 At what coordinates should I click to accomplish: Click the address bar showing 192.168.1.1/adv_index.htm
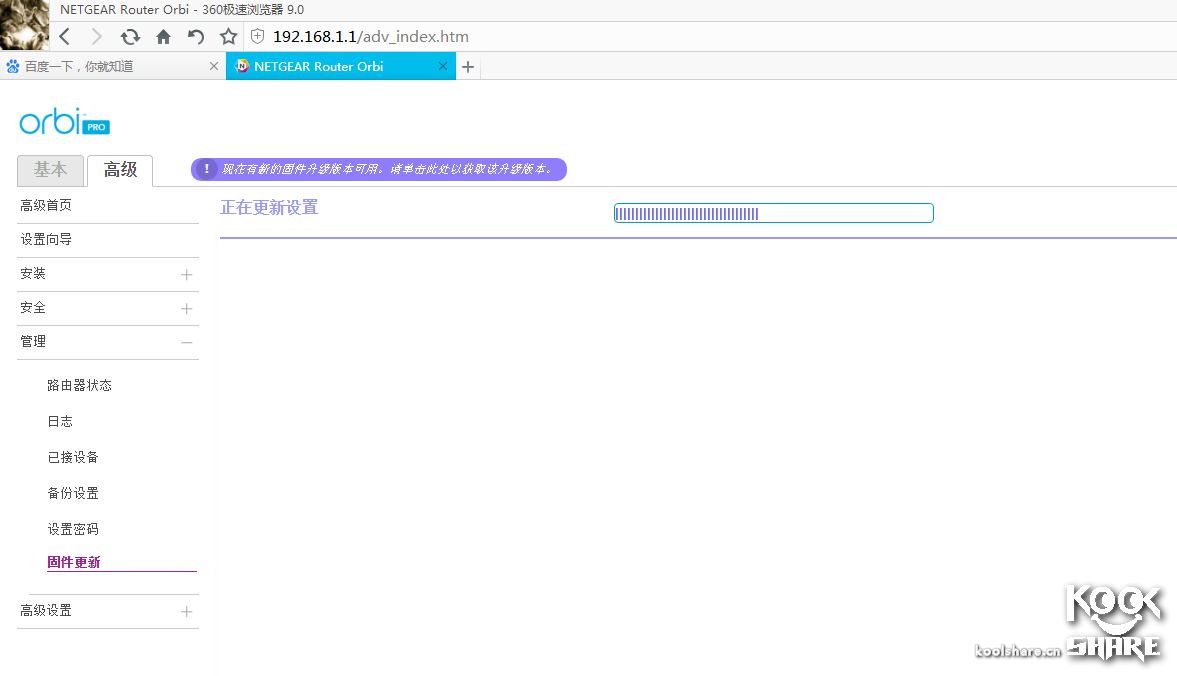tap(371, 36)
